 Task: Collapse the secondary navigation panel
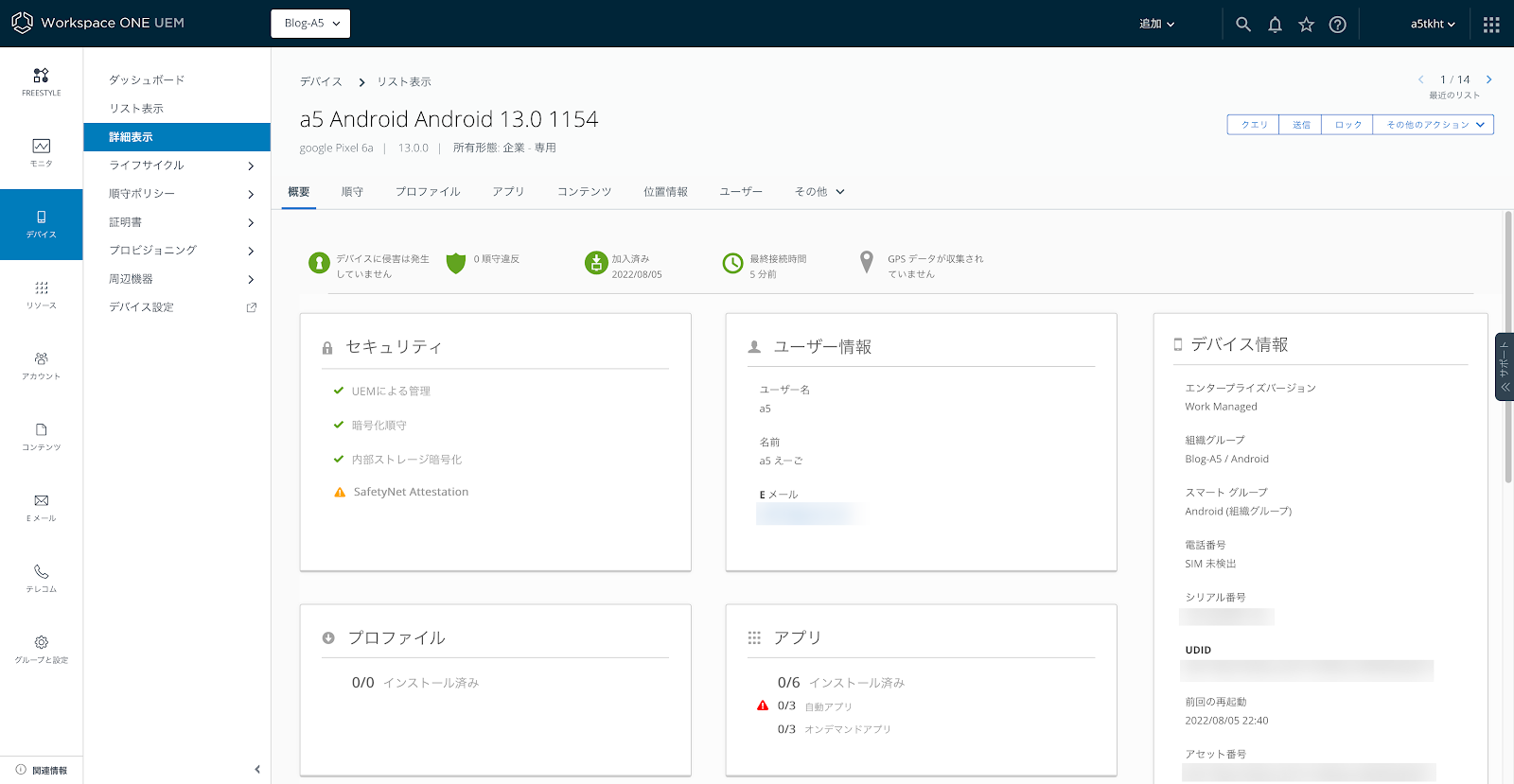256,770
